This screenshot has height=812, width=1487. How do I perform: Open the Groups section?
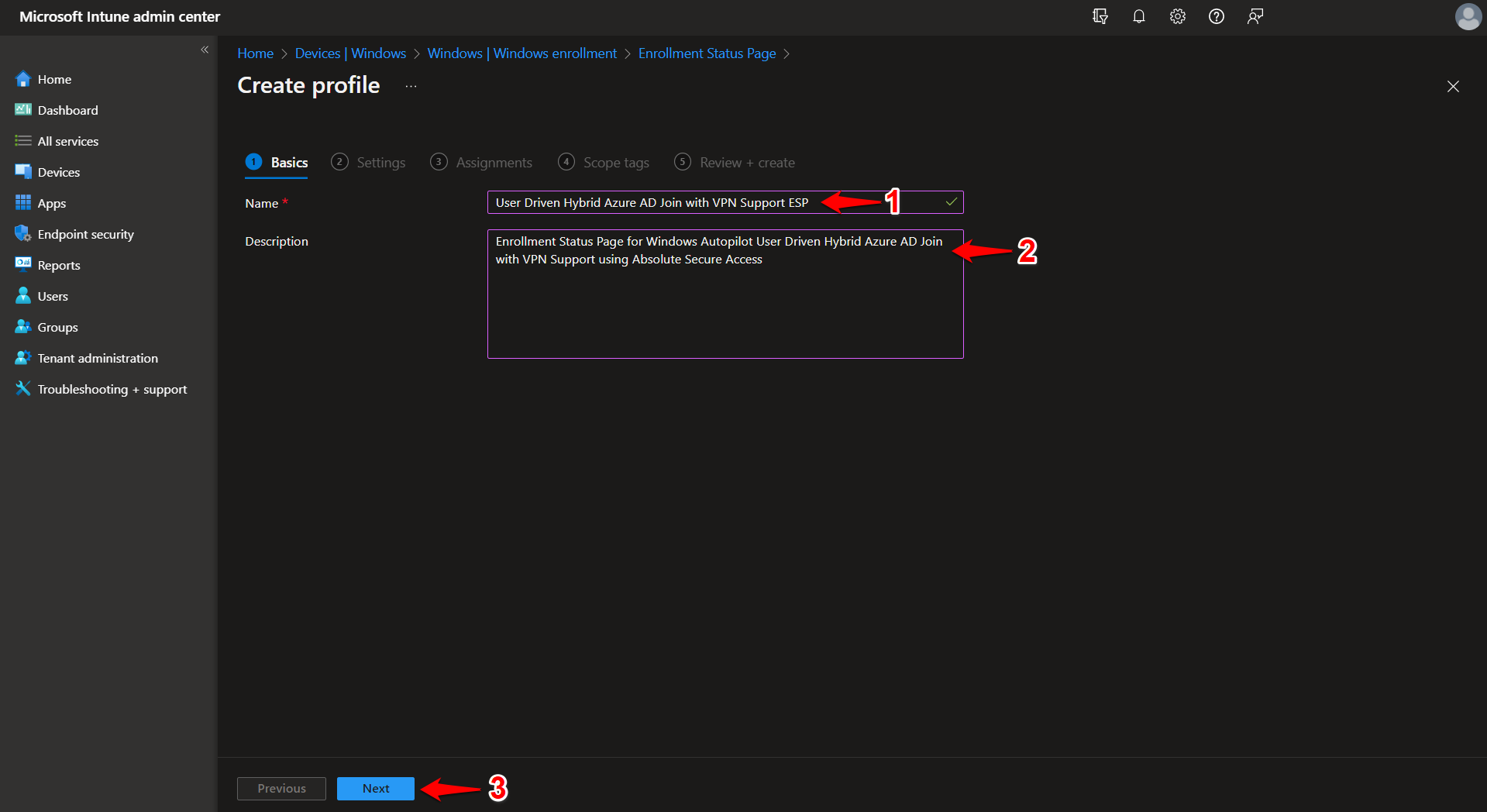pos(56,326)
